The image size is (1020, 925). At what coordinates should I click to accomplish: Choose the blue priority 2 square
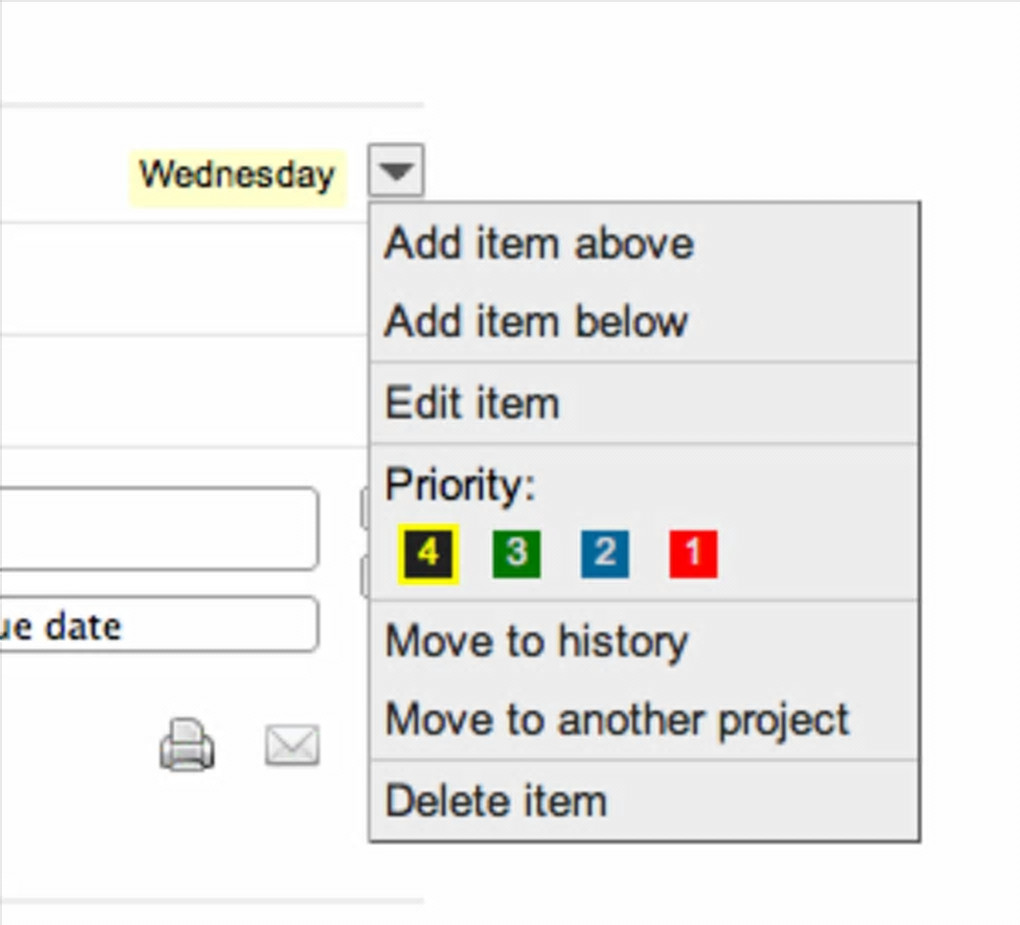(604, 554)
